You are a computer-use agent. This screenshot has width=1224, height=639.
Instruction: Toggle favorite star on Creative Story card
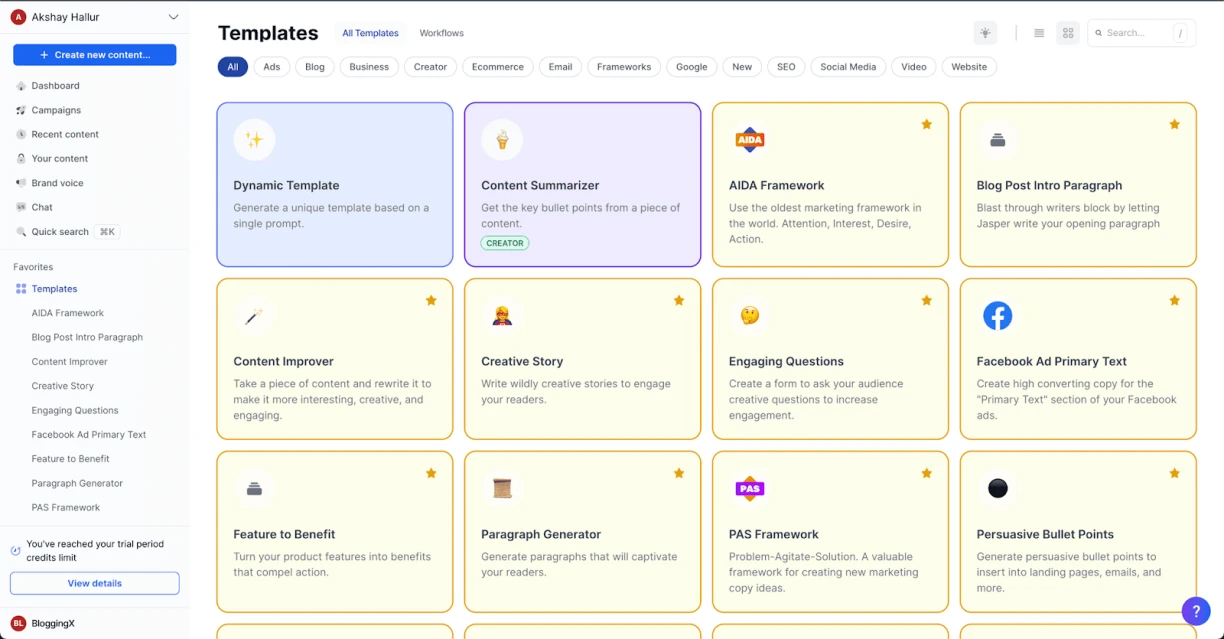[x=678, y=300]
